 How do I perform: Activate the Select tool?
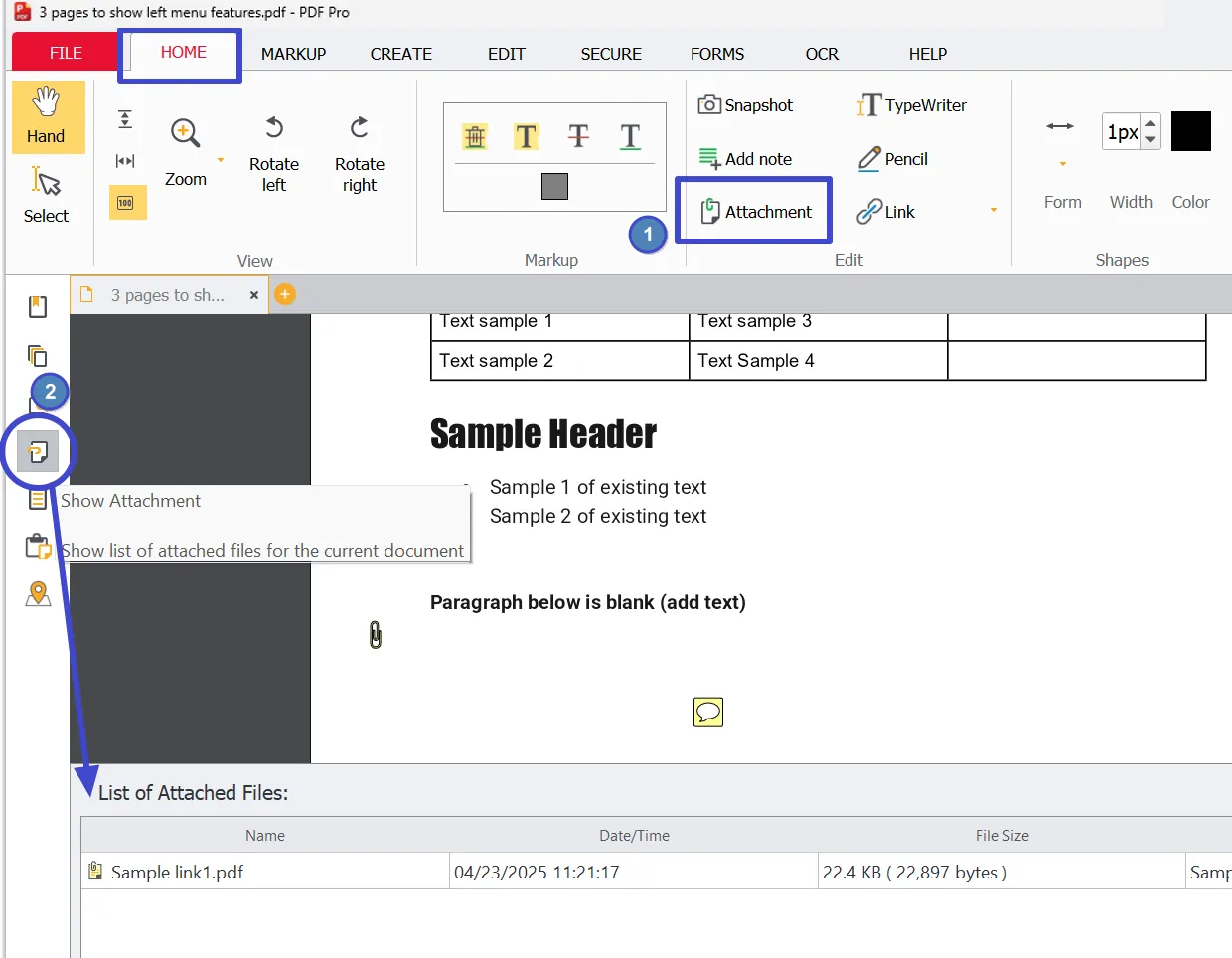point(46,195)
